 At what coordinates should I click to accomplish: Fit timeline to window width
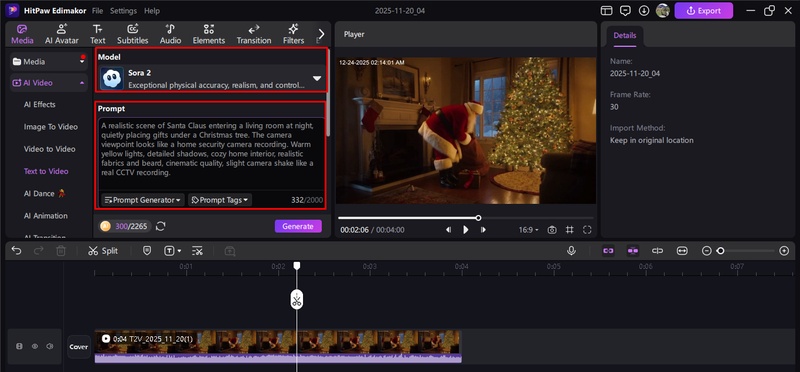tap(682, 251)
